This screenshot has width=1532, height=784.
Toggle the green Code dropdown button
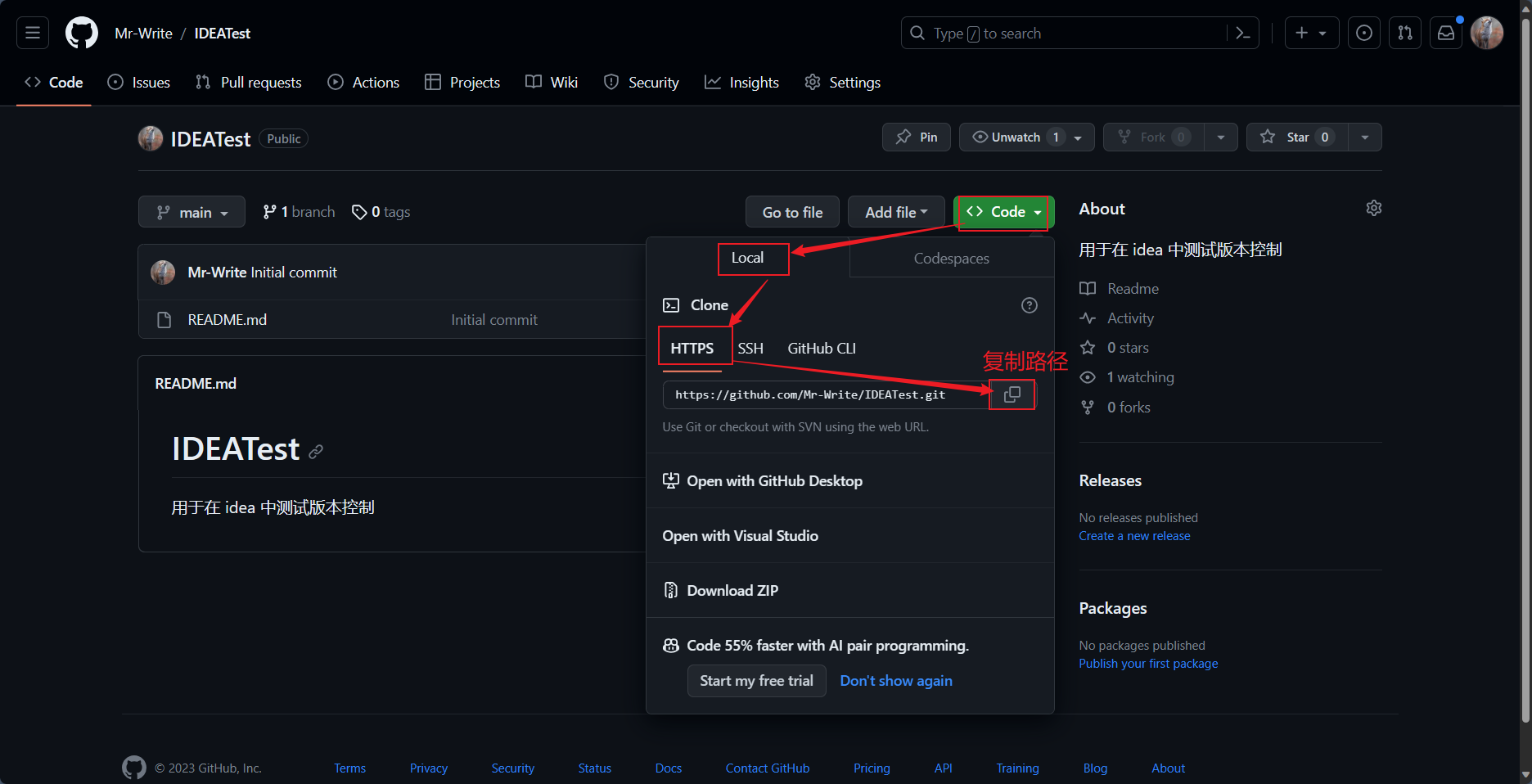pos(1004,212)
